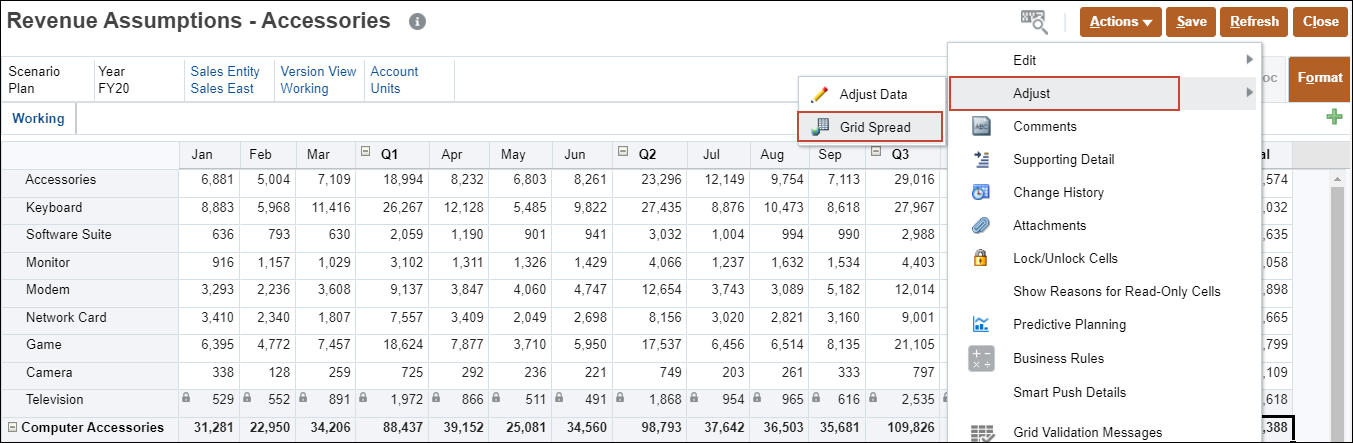Choose Adjust Data from the submenu

(873, 94)
